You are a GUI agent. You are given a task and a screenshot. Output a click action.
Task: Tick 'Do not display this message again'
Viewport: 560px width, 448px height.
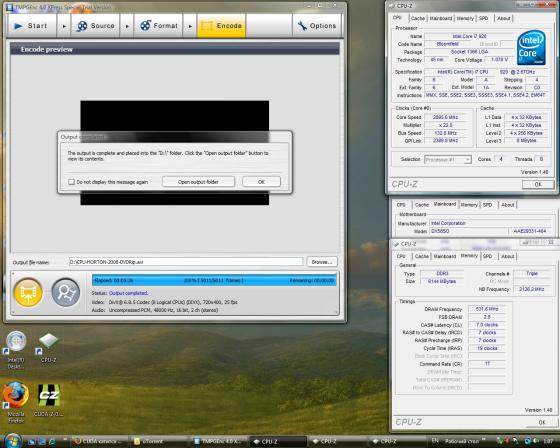pyautogui.click(x=71, y=182)
